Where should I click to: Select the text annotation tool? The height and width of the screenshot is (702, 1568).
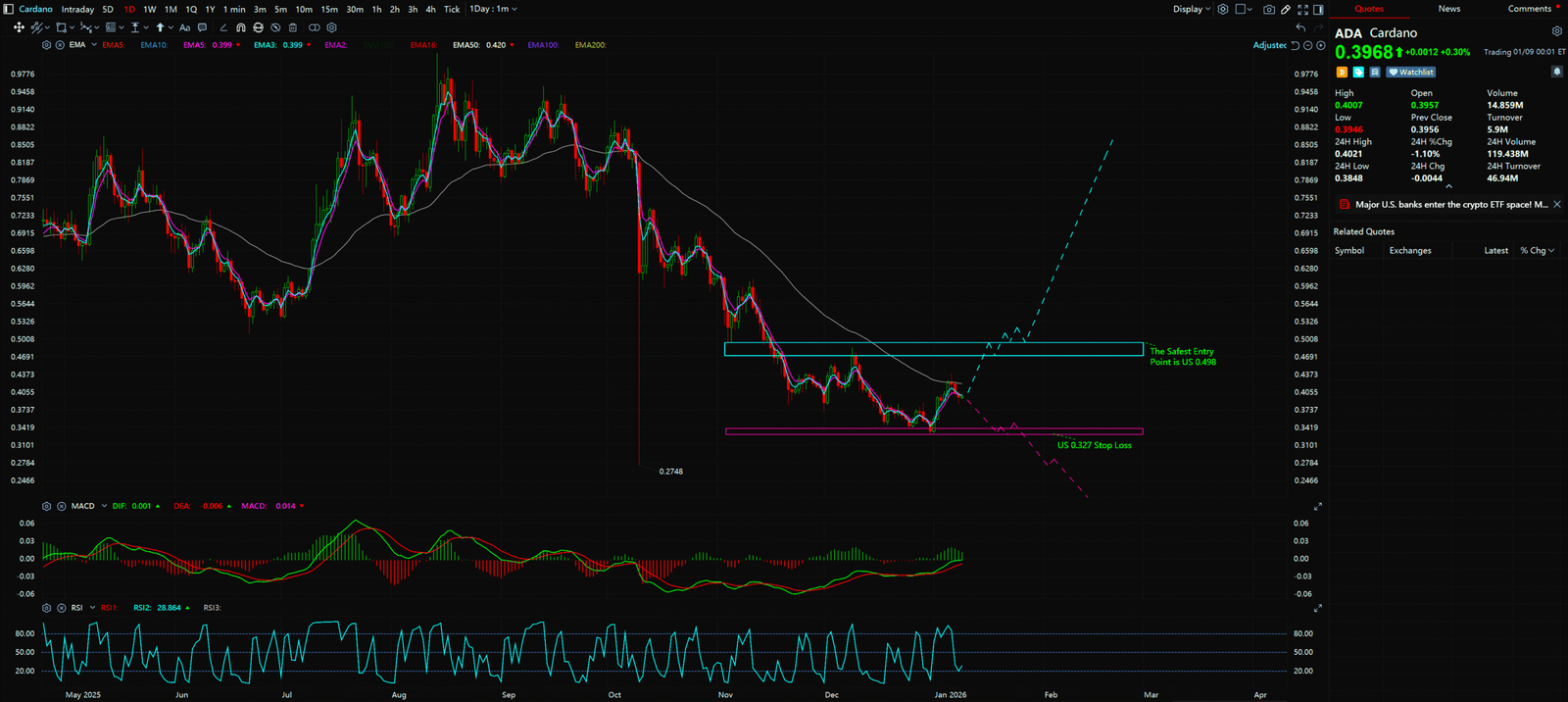(x=184, y=27)
